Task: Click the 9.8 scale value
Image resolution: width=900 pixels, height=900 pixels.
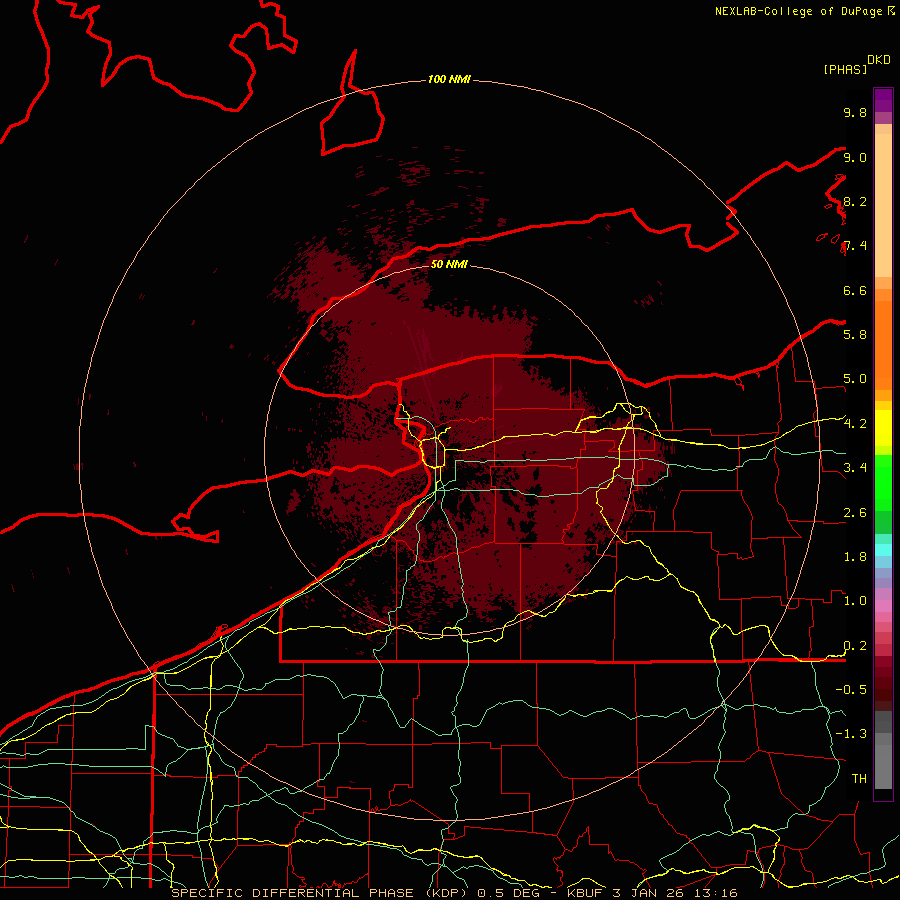Action: (855, 112)
